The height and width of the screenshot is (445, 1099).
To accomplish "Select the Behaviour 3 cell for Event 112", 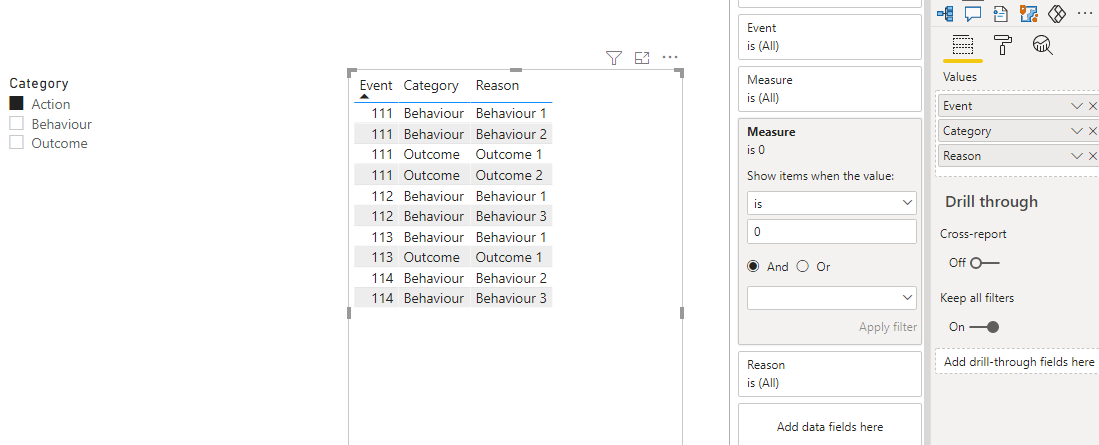I will pos(510,216).
